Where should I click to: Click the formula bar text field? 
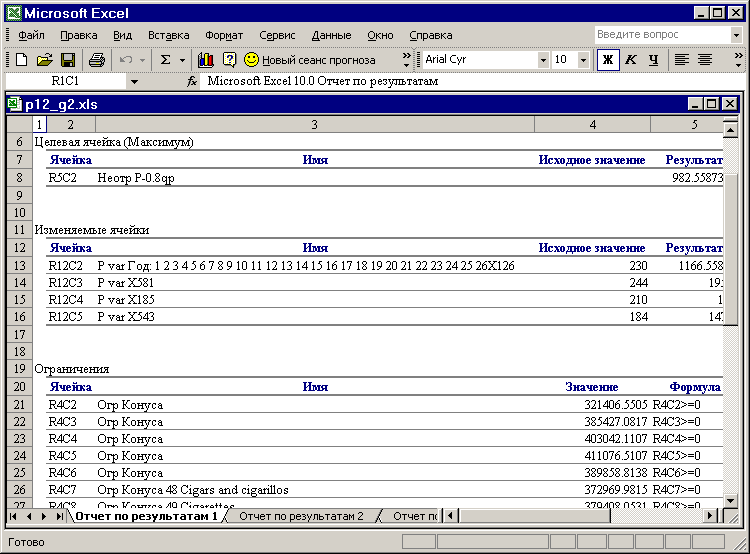(474, 81)
